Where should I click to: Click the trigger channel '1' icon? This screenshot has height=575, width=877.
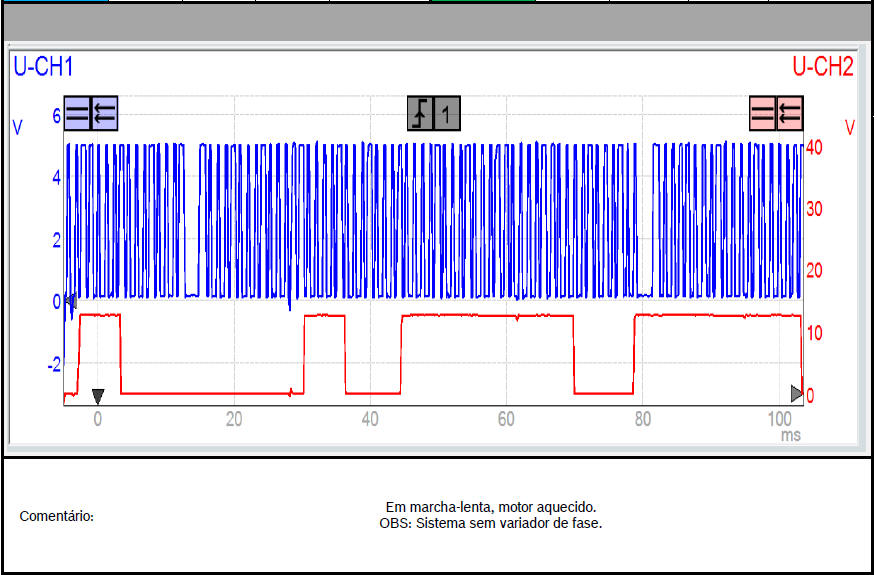click(446, 114)
